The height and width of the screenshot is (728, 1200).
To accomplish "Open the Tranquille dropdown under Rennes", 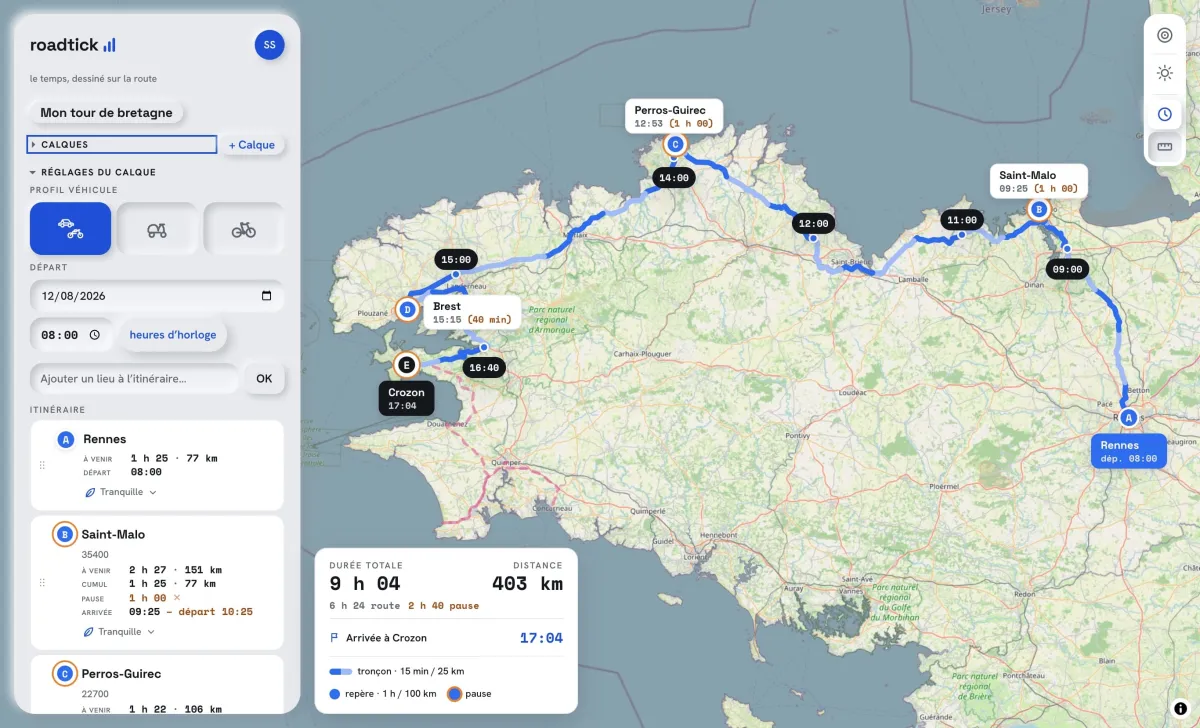I will point(120,492).
